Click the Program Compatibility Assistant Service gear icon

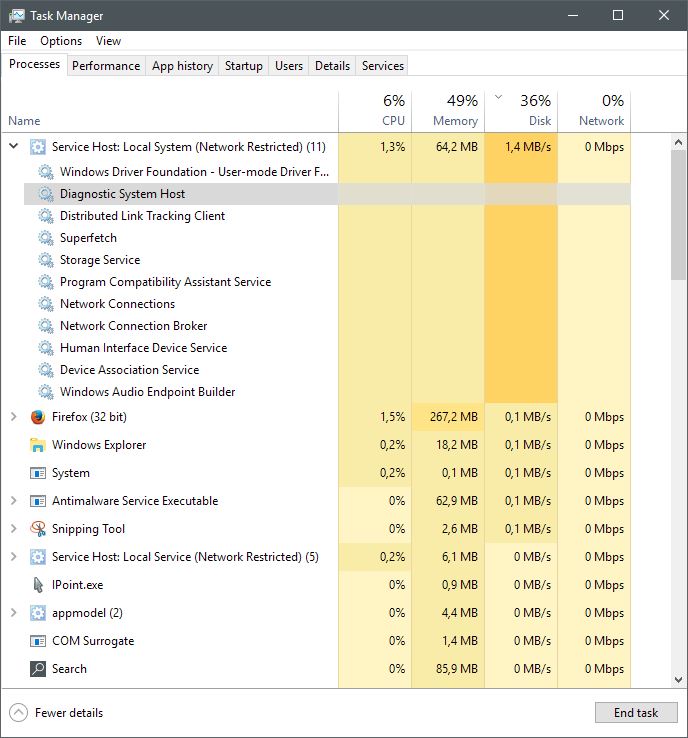tap(46, 282)
